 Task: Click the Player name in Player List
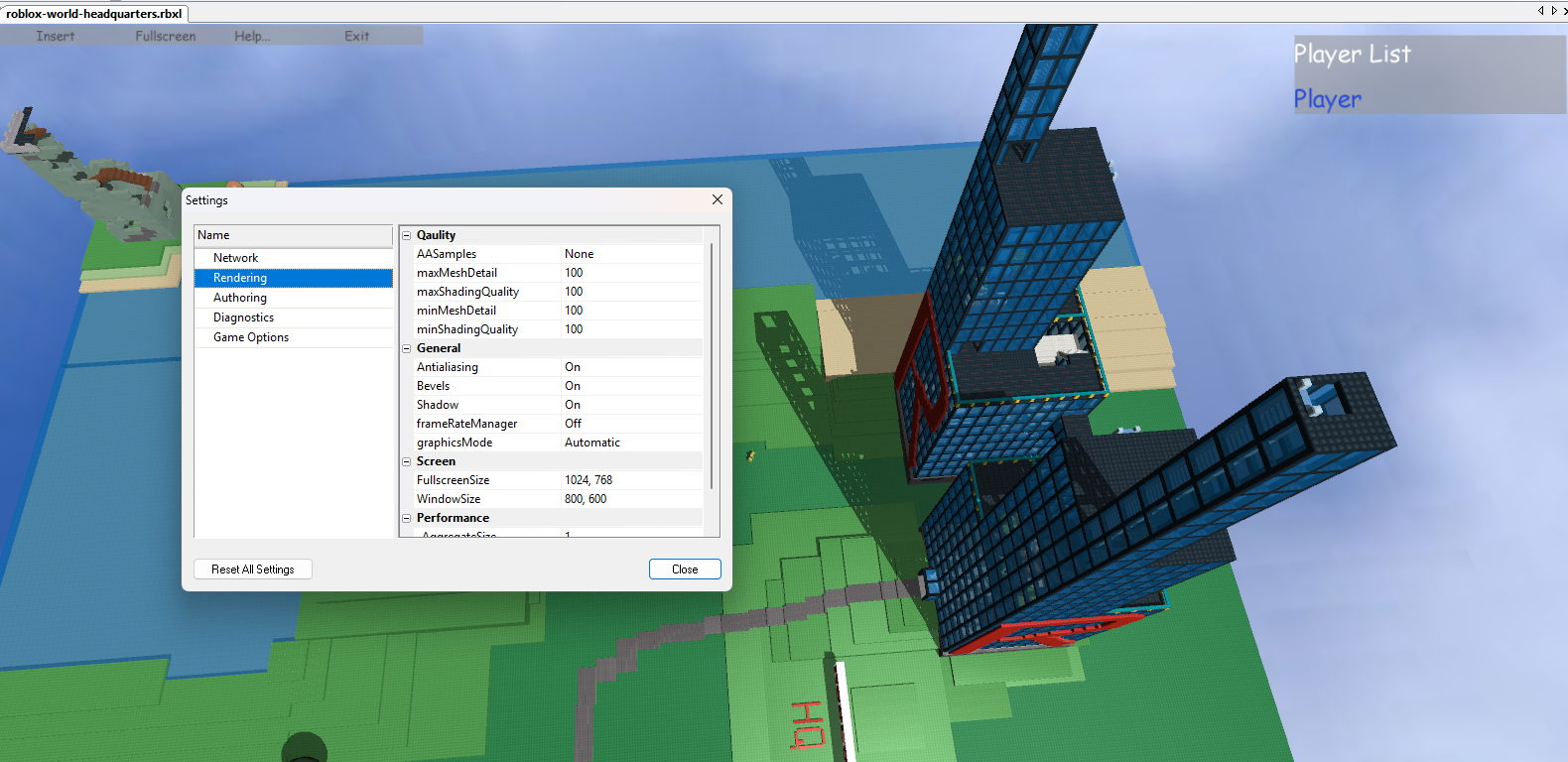(1328, 99)
